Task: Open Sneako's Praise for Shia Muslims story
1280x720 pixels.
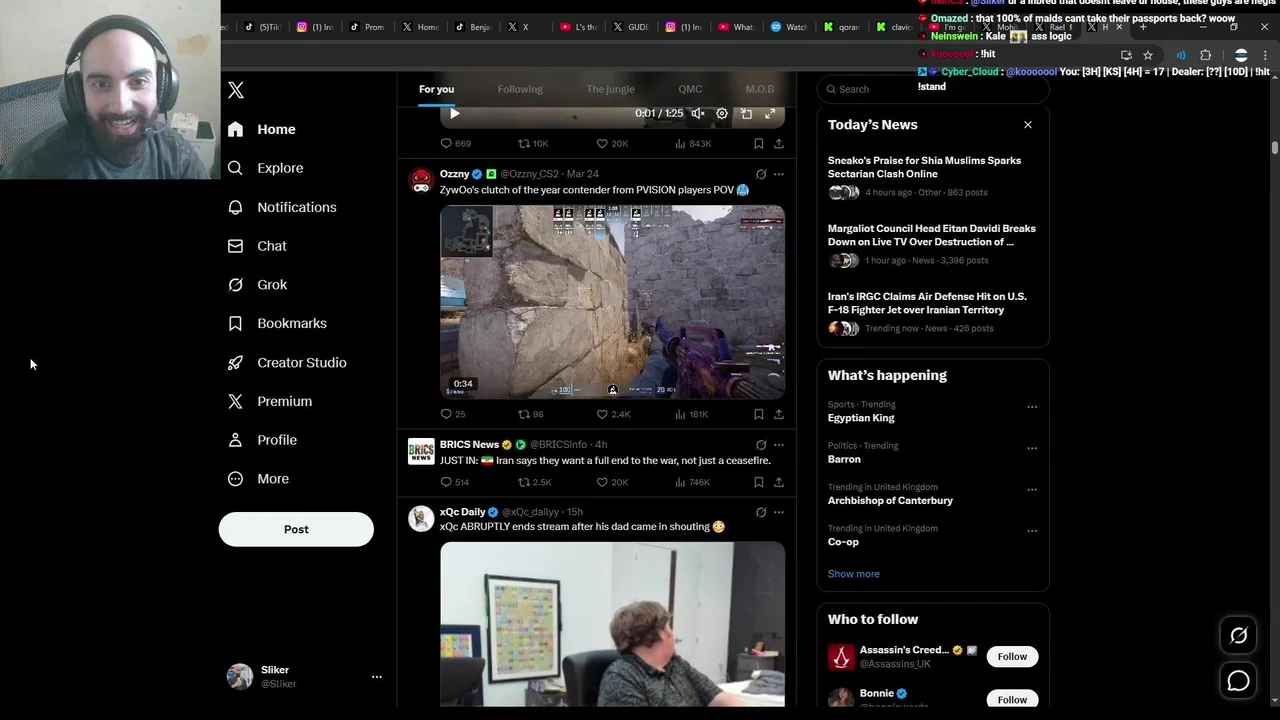Action: pos(932,175)
